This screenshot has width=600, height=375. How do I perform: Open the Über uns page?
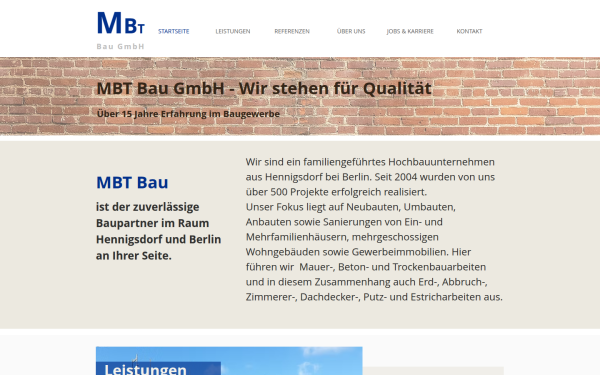(351, 31)
